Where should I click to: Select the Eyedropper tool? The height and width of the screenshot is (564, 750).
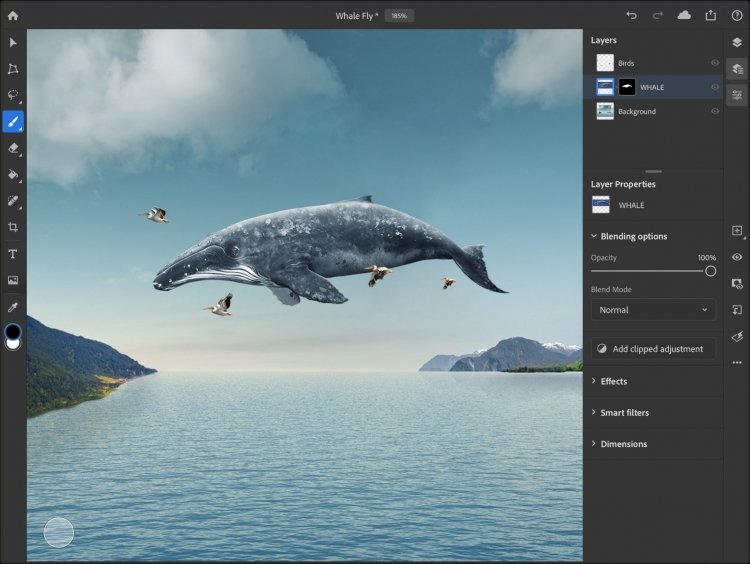[13, 307]
